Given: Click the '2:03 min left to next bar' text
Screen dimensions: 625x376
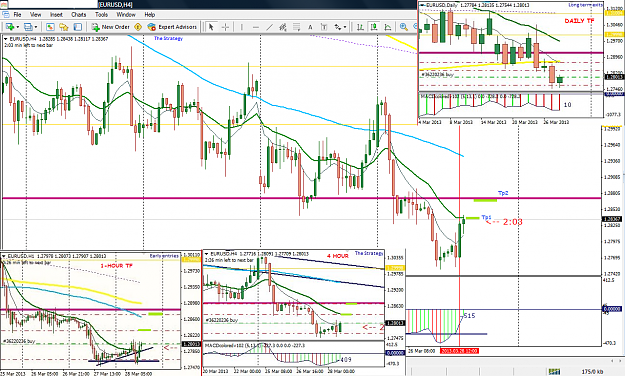Looking at the screenshot, I should pyautogui.click(x=28, y=45).
